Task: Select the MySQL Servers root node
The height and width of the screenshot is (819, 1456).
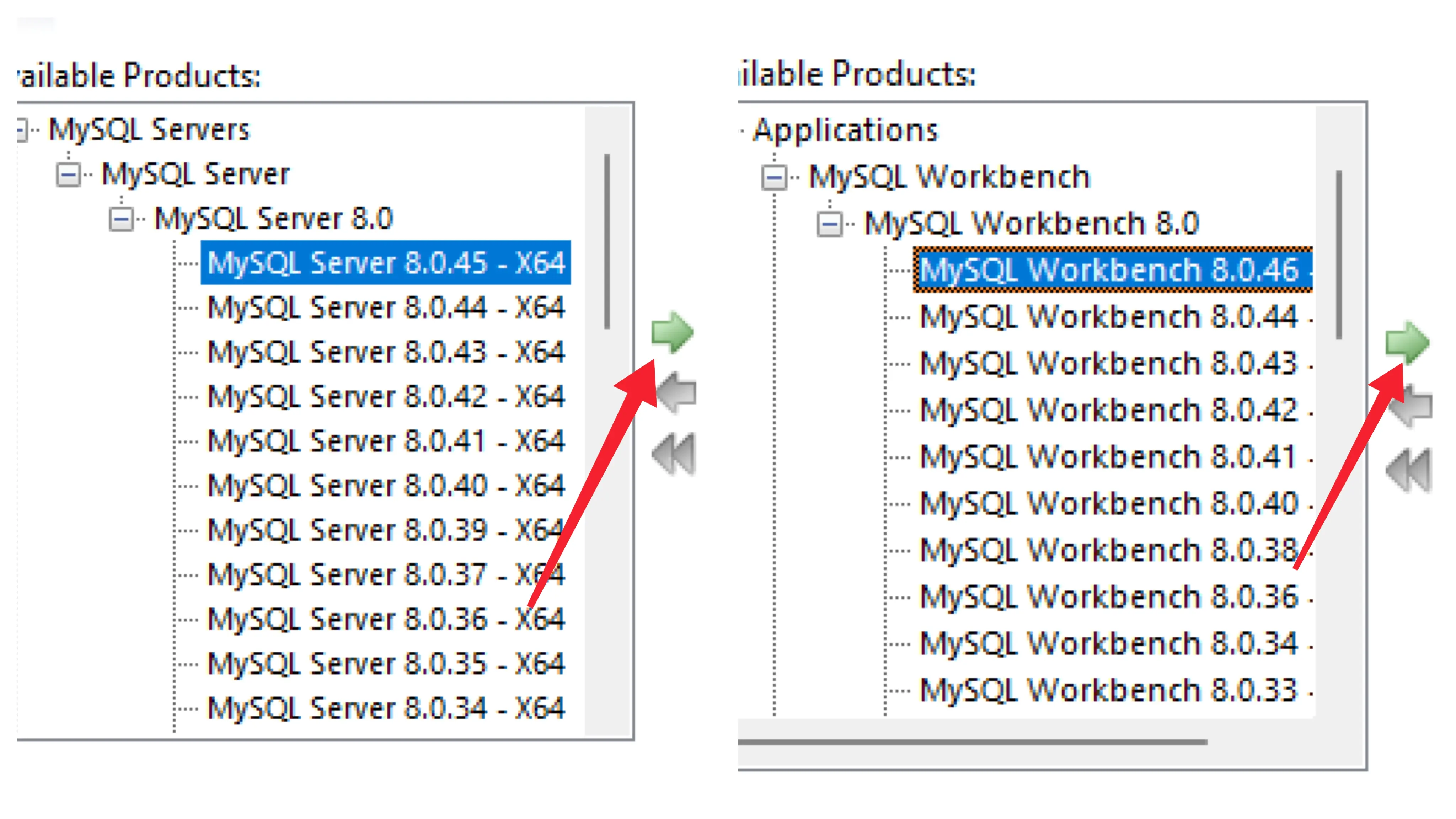Action: [x=149, y=129]
